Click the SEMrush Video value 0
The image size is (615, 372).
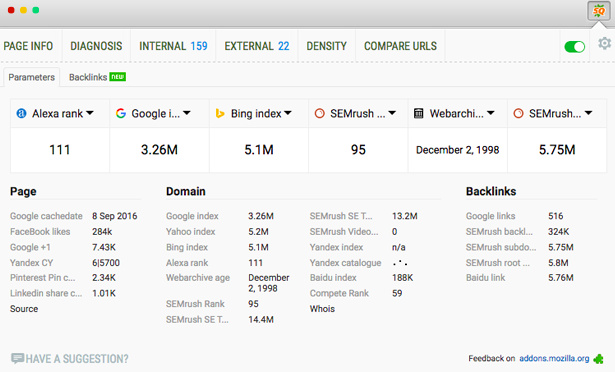tap(395, 232)
